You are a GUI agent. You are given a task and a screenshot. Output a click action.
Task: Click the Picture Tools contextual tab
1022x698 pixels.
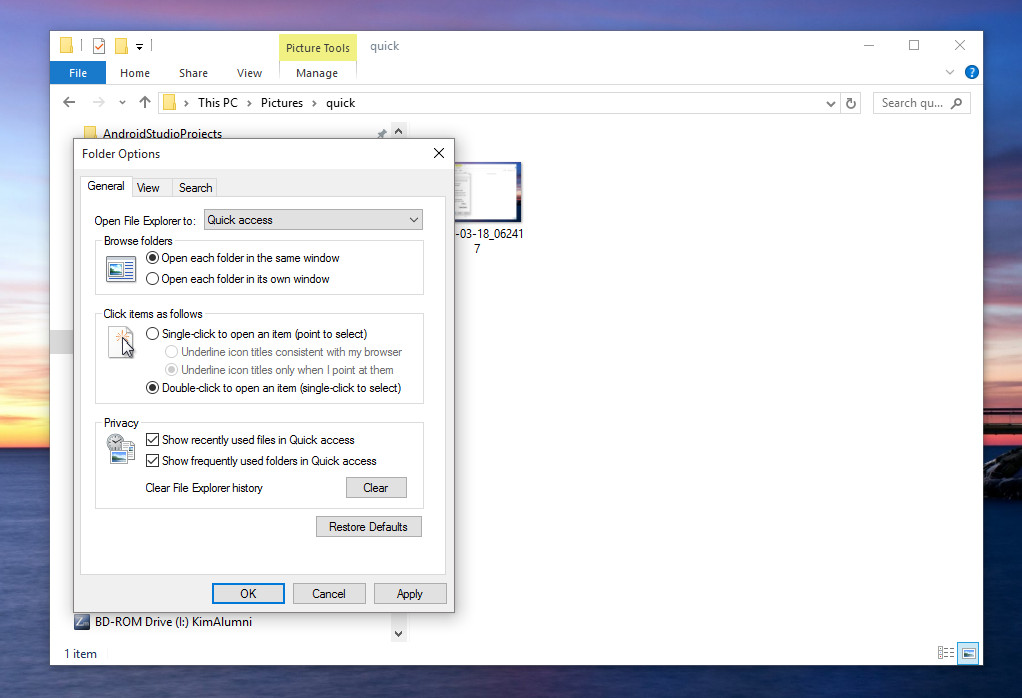[x=317, y=48]
